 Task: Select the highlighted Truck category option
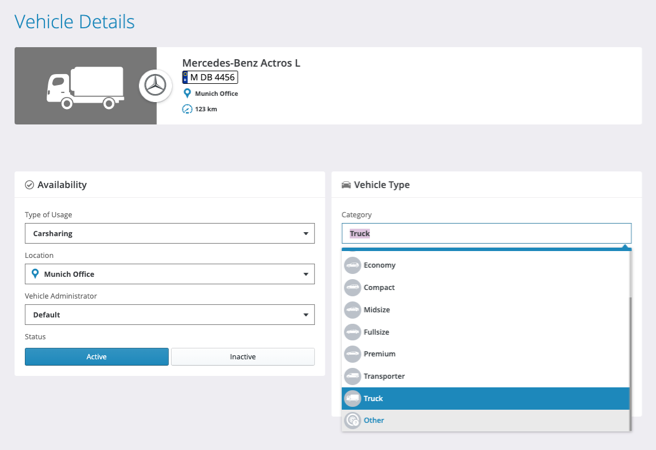pyautogui.click(x=485, y=398)
